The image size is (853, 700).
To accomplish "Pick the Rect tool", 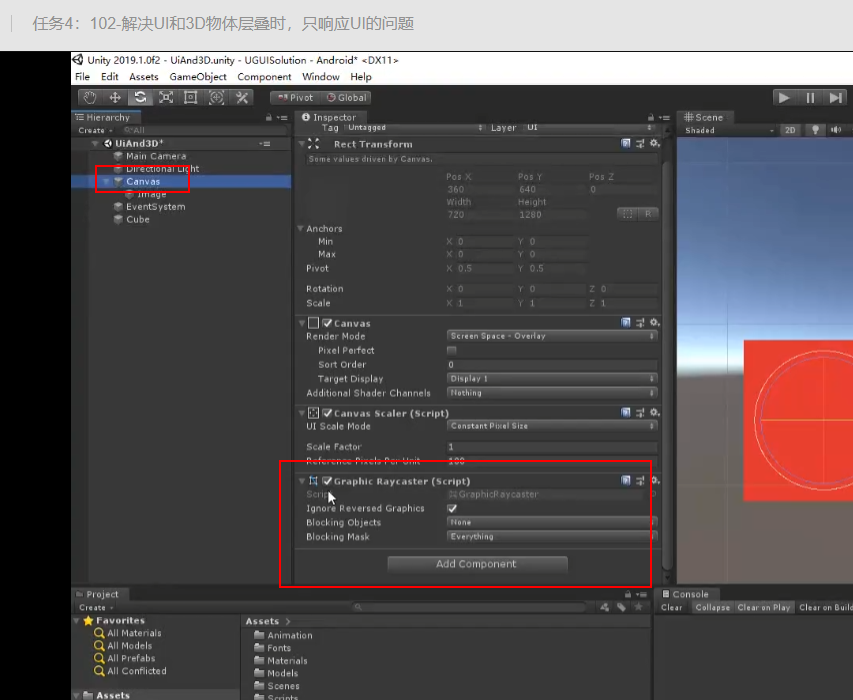I will point(190,98).
